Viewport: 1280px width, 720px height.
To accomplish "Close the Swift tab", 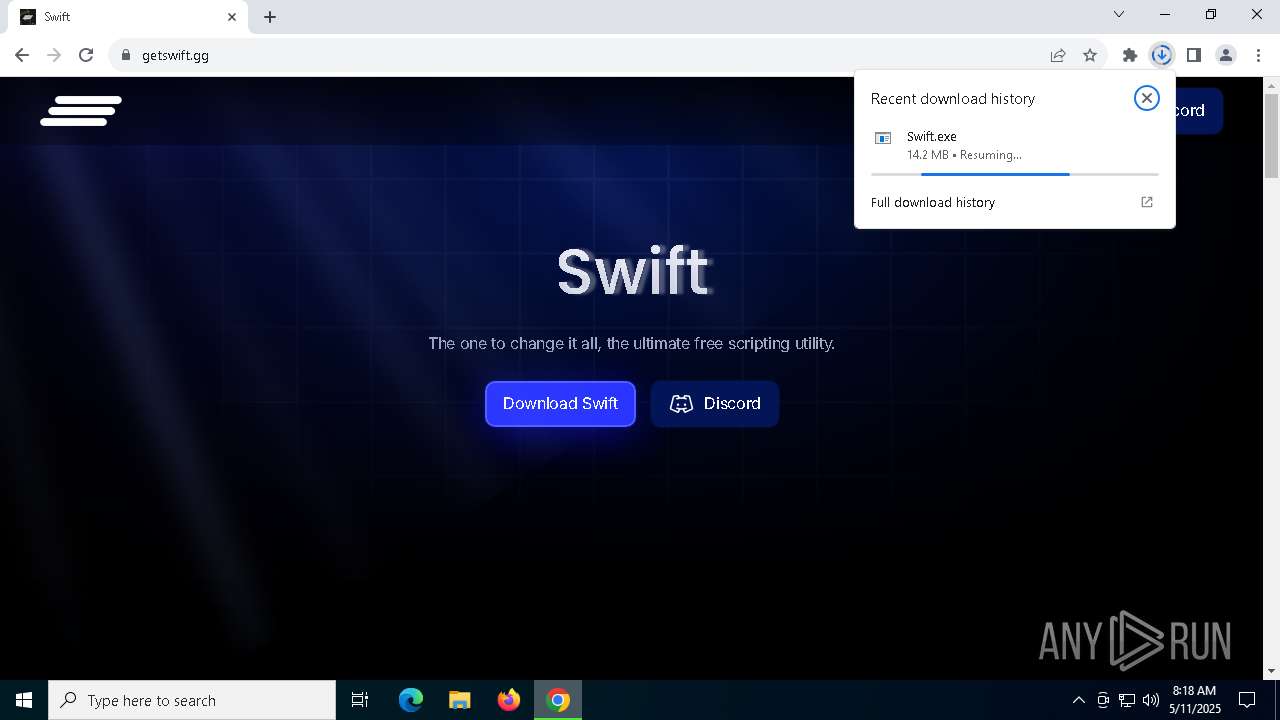I will (x=232, y=17).
